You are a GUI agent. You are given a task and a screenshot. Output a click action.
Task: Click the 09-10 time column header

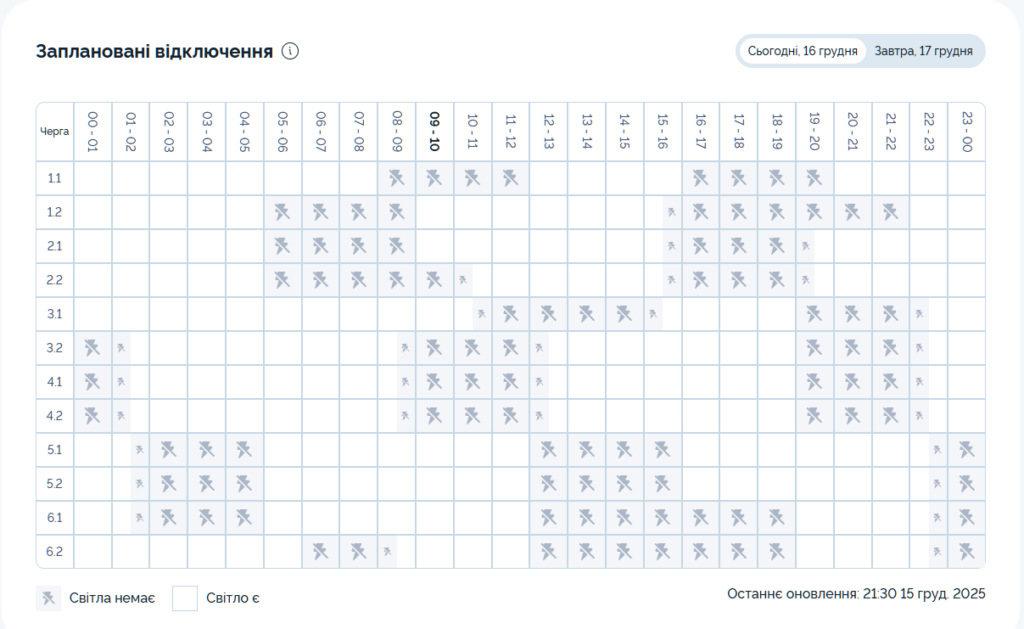pos(435,132)
